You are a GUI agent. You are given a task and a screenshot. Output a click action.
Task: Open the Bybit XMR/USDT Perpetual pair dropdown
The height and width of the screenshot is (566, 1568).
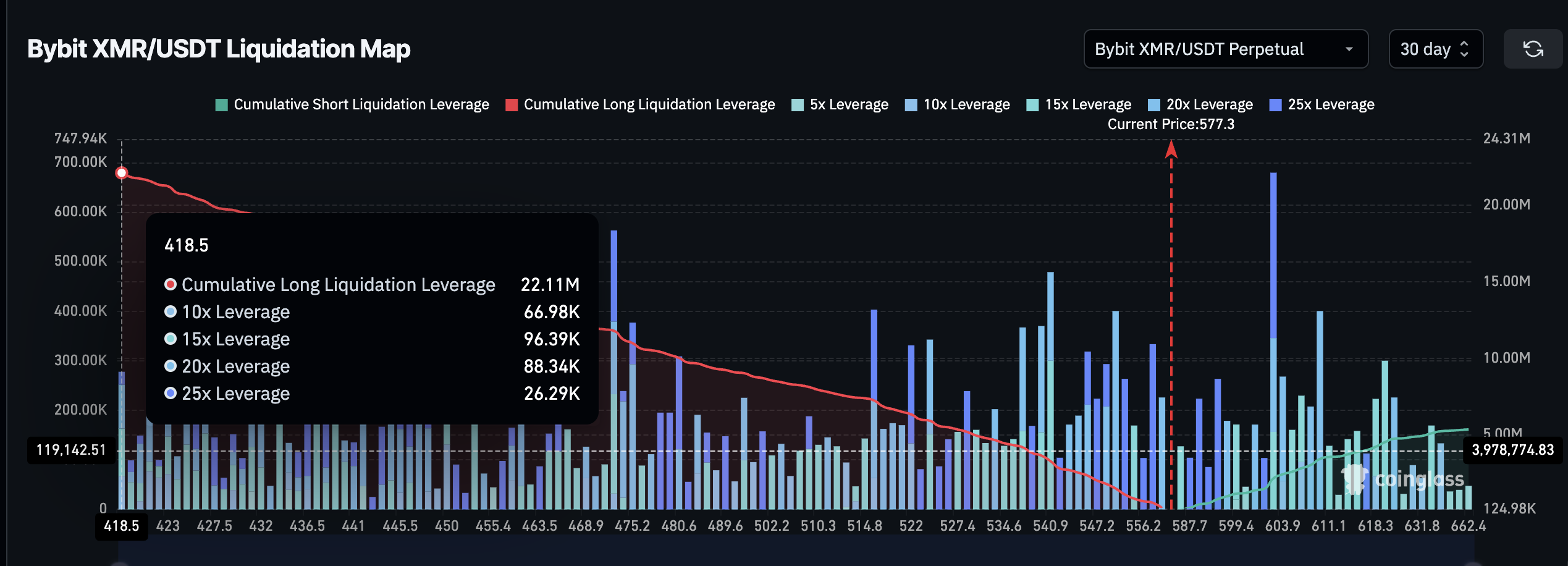click(x=1226, y=49)
